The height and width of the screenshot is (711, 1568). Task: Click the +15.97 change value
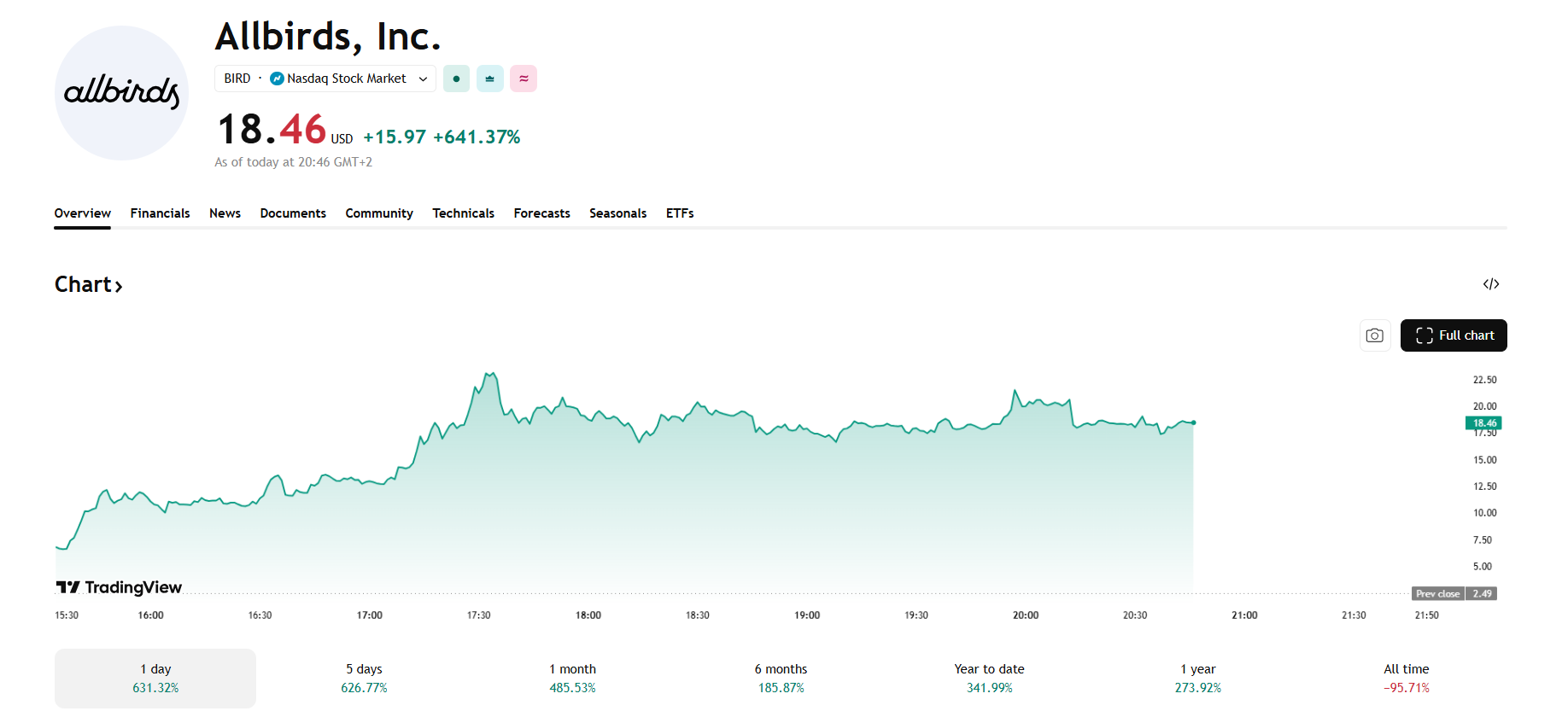coord(395,137)
